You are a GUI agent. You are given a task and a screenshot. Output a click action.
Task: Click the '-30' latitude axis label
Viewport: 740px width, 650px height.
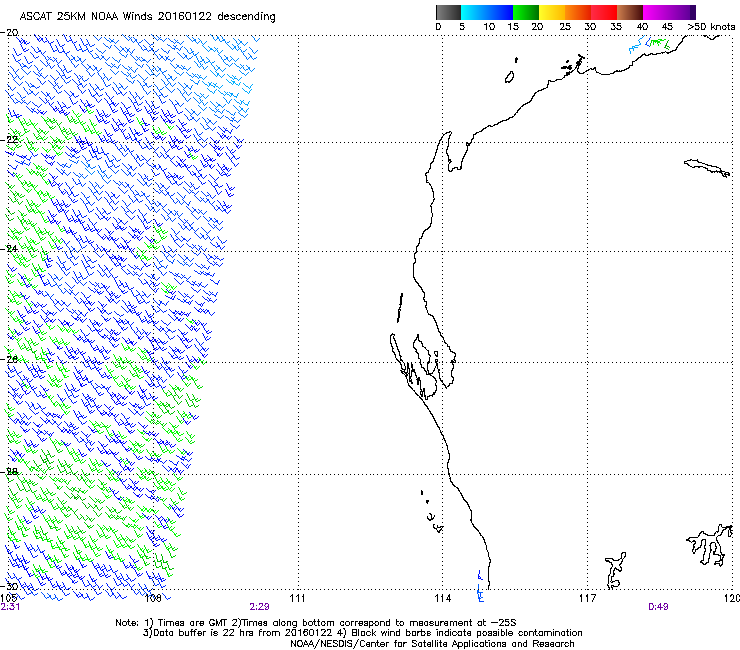pyautogui.click(x=9, y=586)
